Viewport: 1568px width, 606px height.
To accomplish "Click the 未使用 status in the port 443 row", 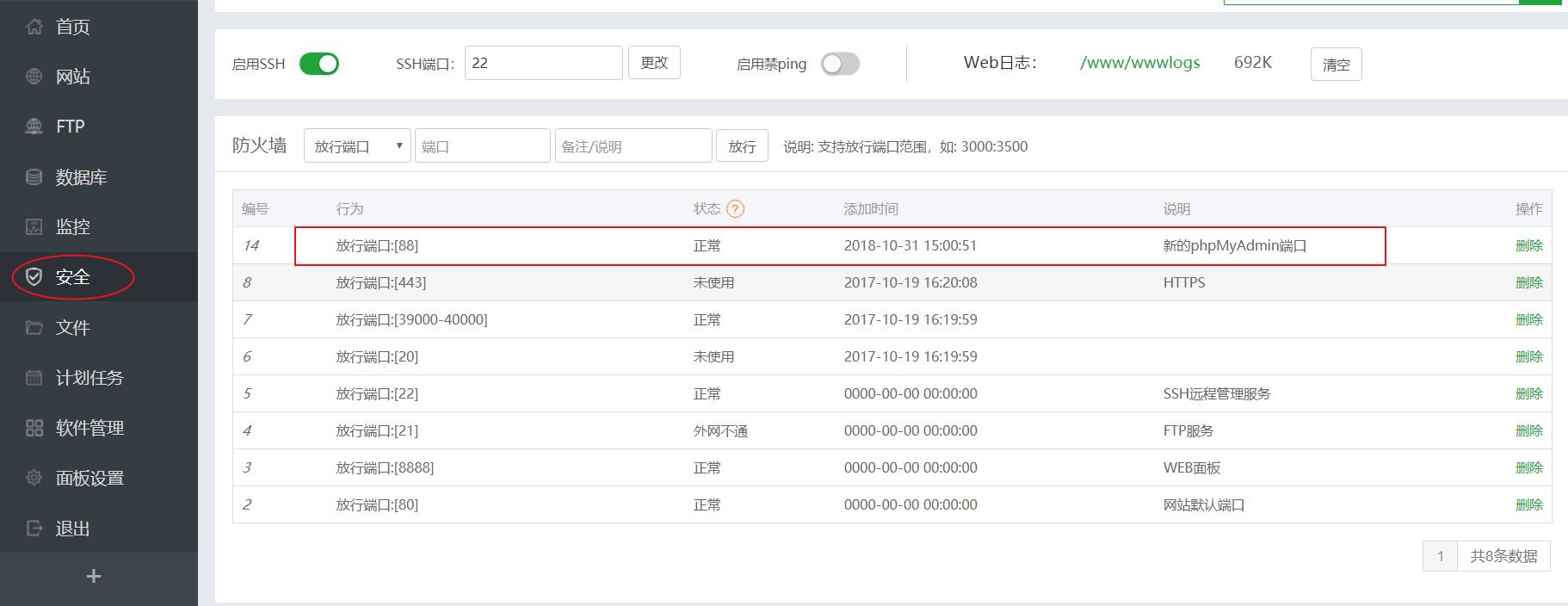I will point(713,282).
